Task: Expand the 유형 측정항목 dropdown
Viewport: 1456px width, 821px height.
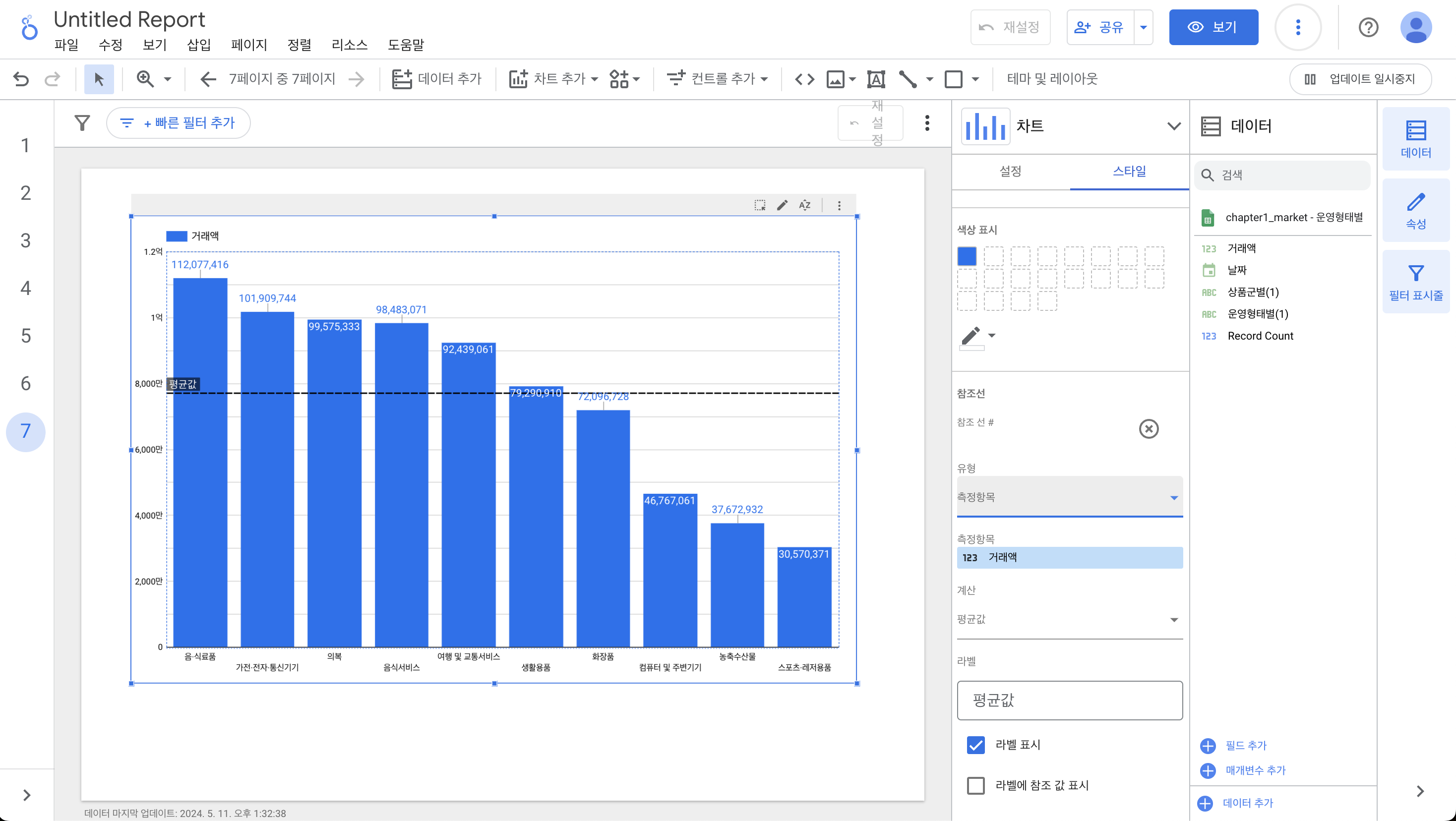Action: (x=1069, y=497)
